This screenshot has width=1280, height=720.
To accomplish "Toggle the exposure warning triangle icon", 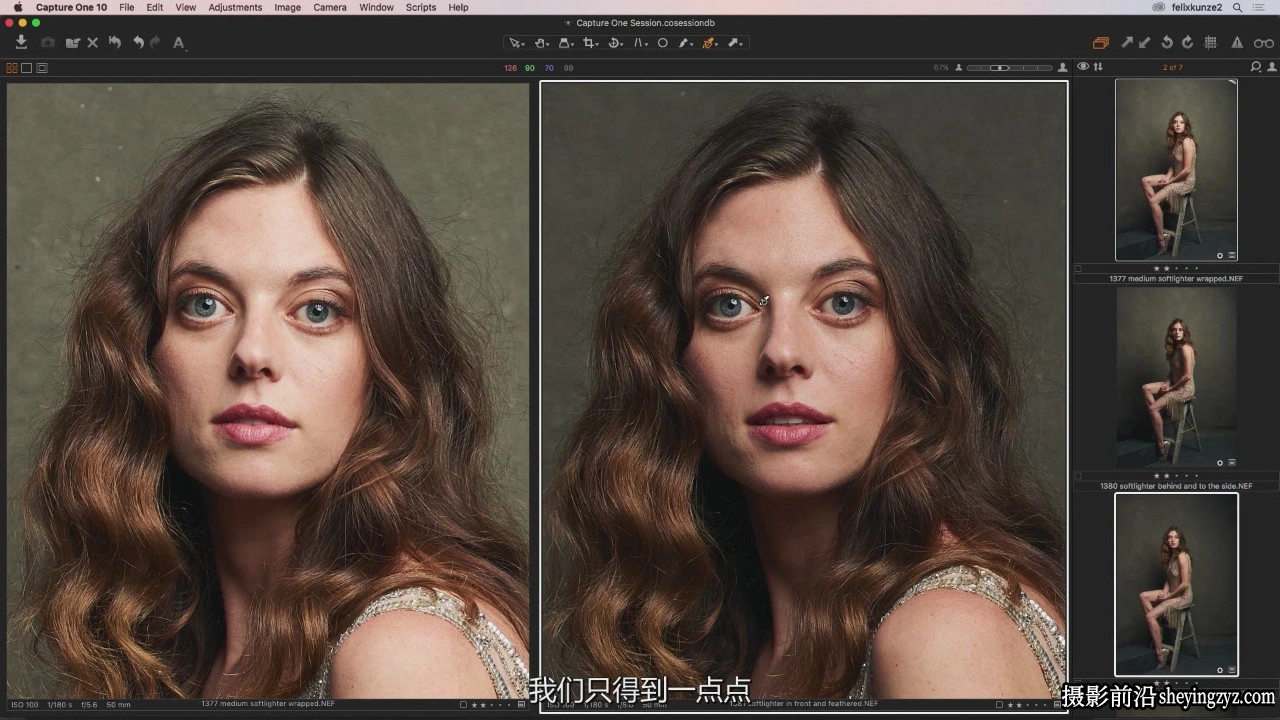I will point(1237,43).
